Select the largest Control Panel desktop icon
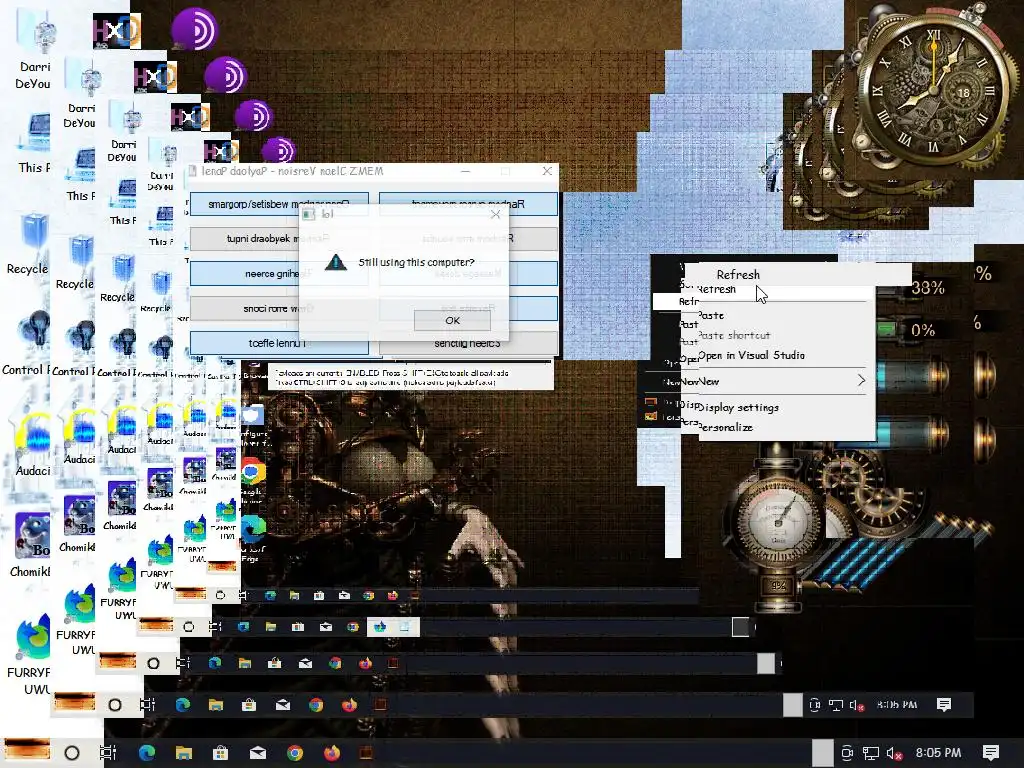 26,343
